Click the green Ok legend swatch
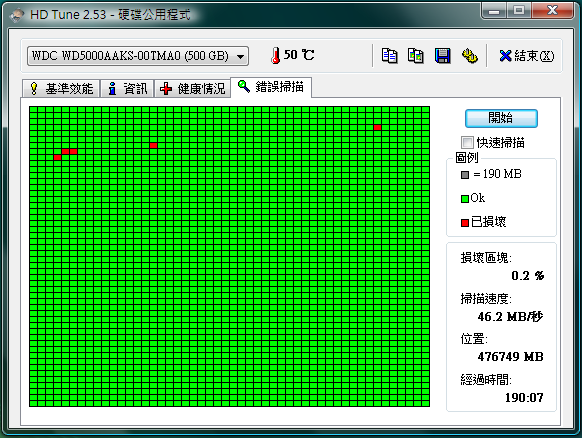The height and width of the screenshot is (438, 582). (465, 199)
